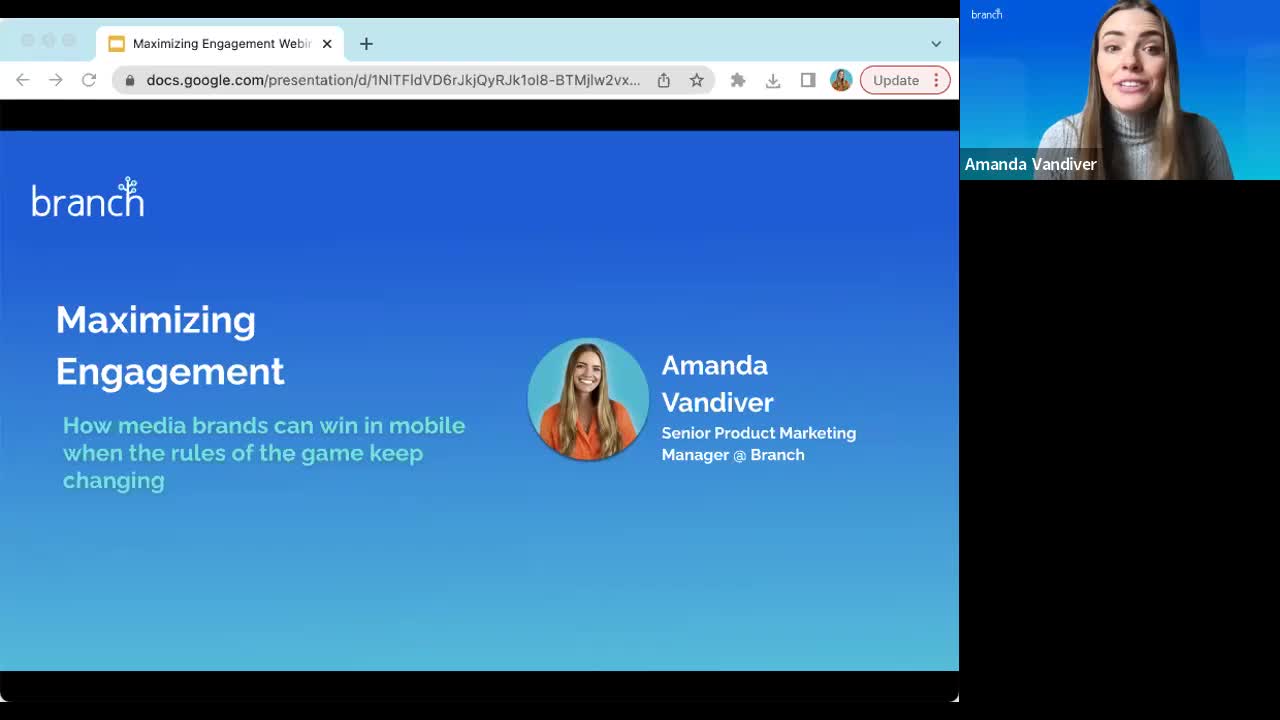Click the forward navigation arrow
1280x720 pixels.
click(x=56, y=80)
